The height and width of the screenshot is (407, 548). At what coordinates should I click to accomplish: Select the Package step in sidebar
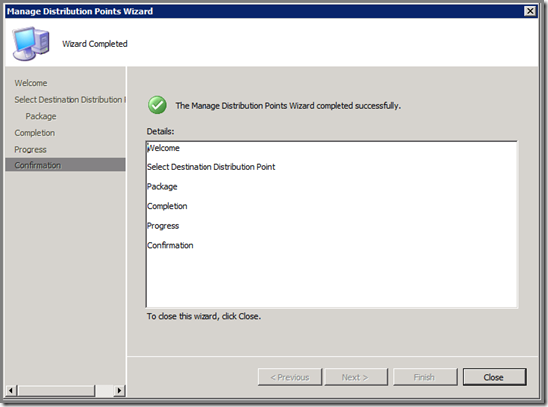pos(41,116)
